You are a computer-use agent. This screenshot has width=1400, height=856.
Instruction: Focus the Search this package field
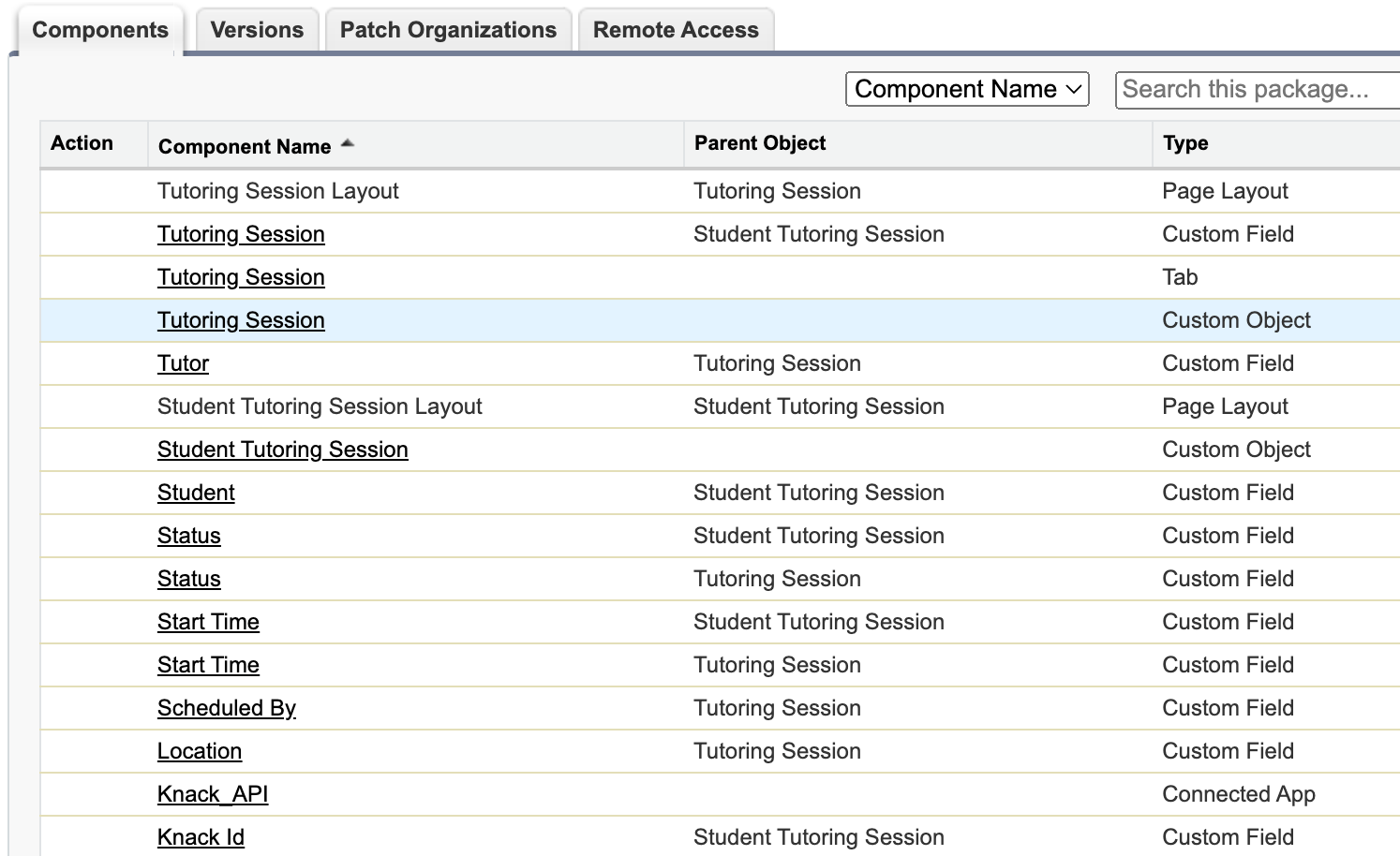[x=1256, y=89]
